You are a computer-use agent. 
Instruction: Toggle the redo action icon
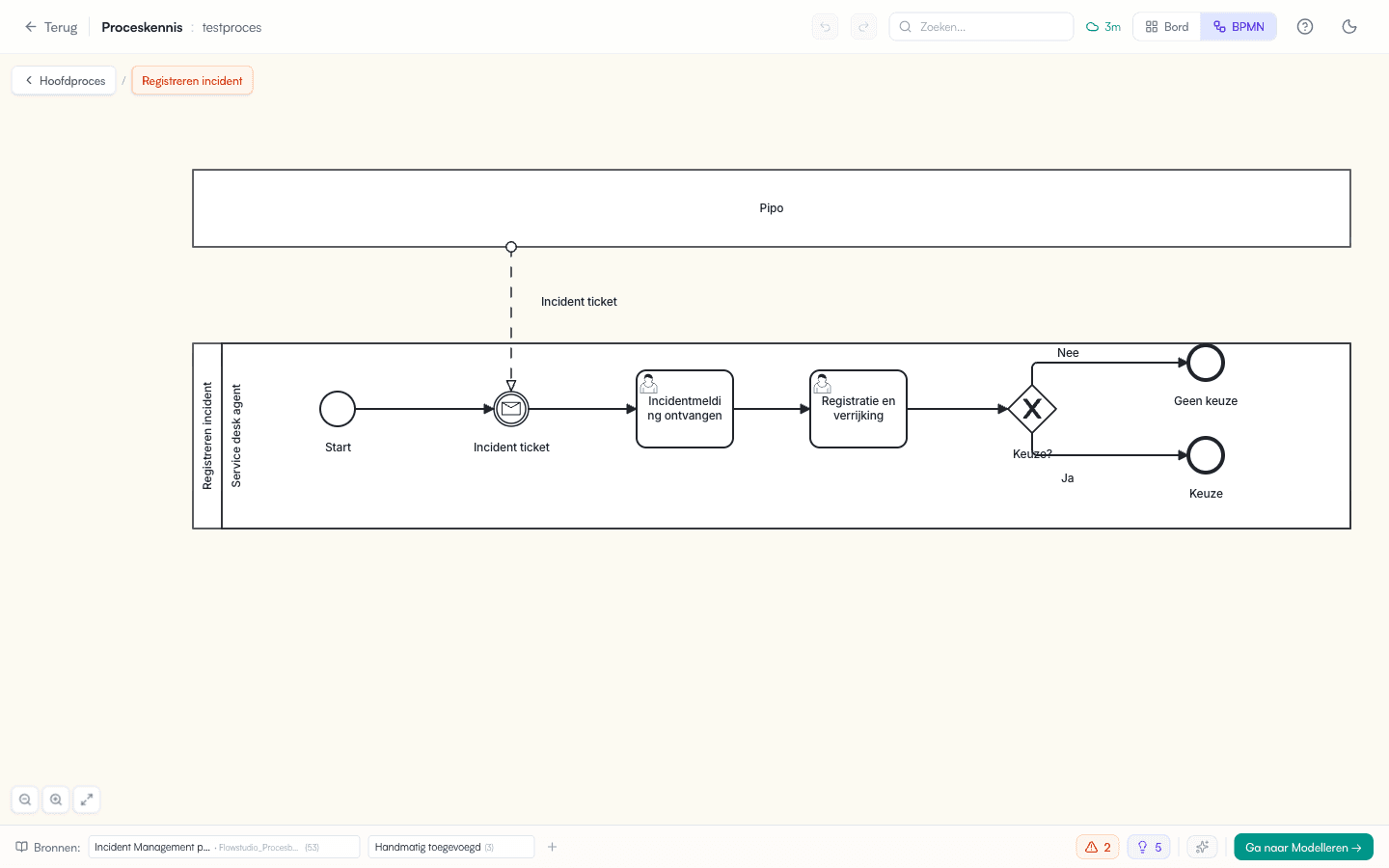click(863, 26)
